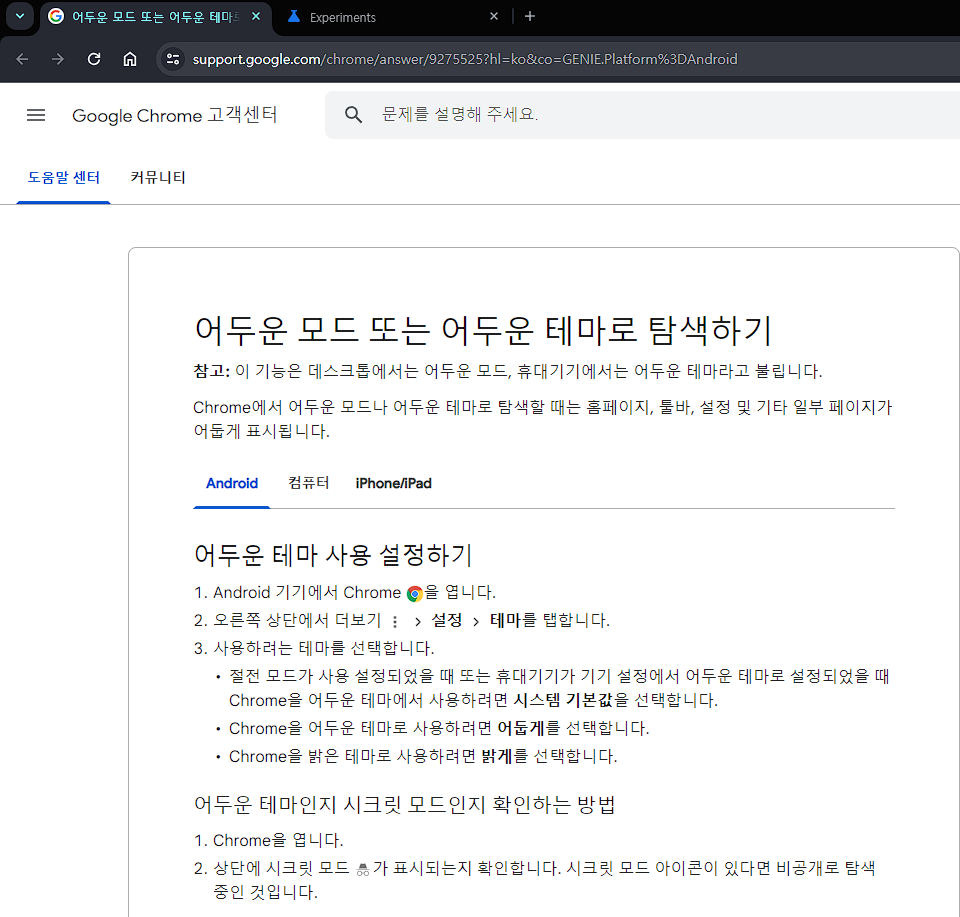Click the bold 밝게 text
Viewport: 960px width, 917px height.
(497, 757)
